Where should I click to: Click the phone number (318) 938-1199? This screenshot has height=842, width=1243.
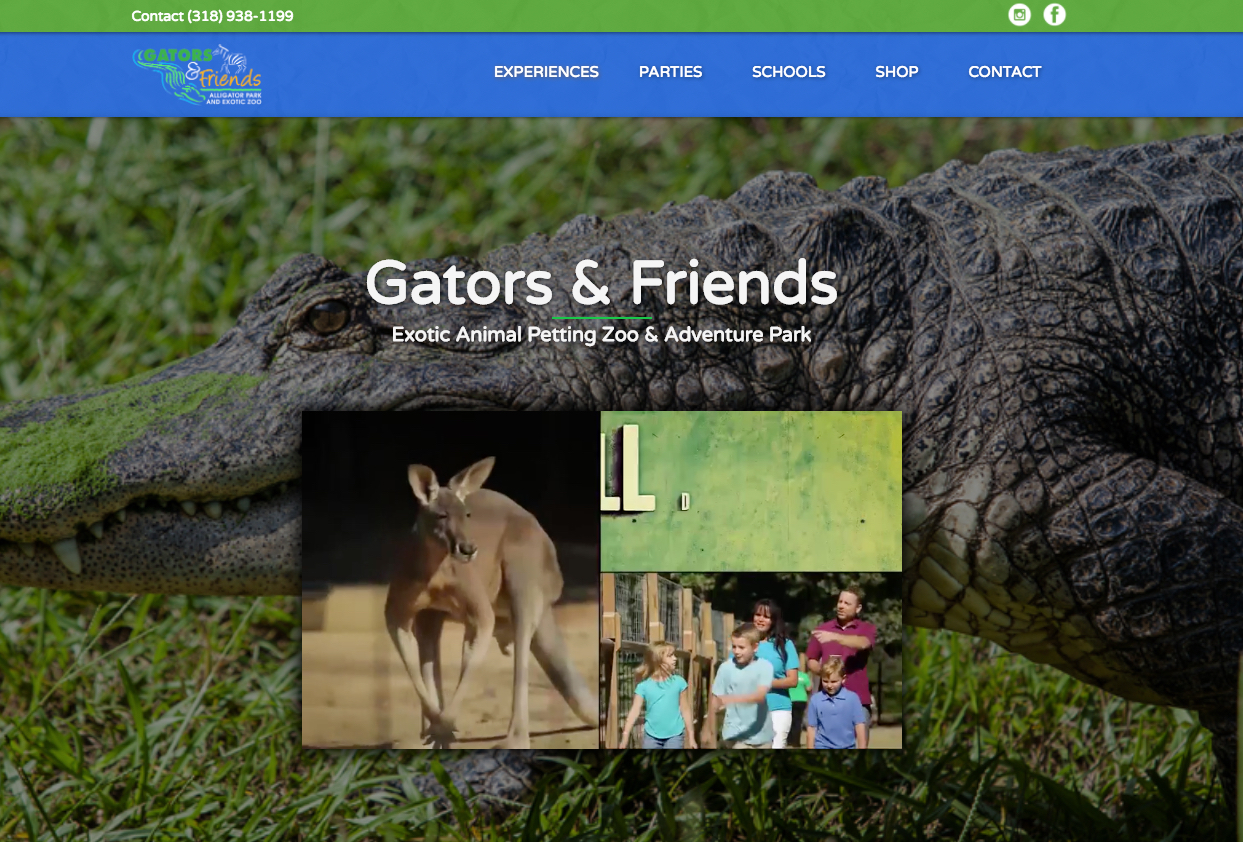[241, 16]
